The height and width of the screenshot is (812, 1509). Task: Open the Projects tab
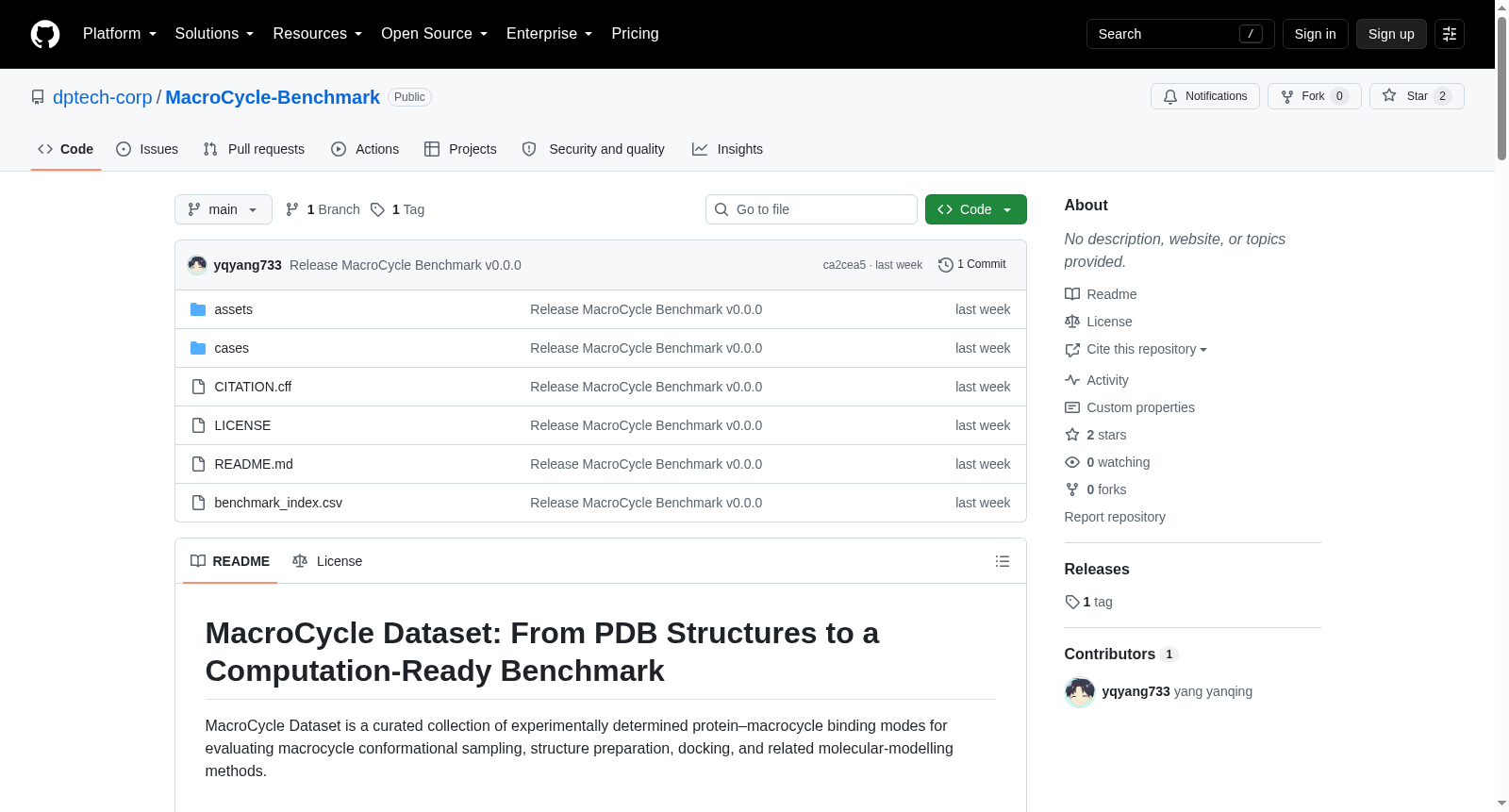tap(460, 149)
